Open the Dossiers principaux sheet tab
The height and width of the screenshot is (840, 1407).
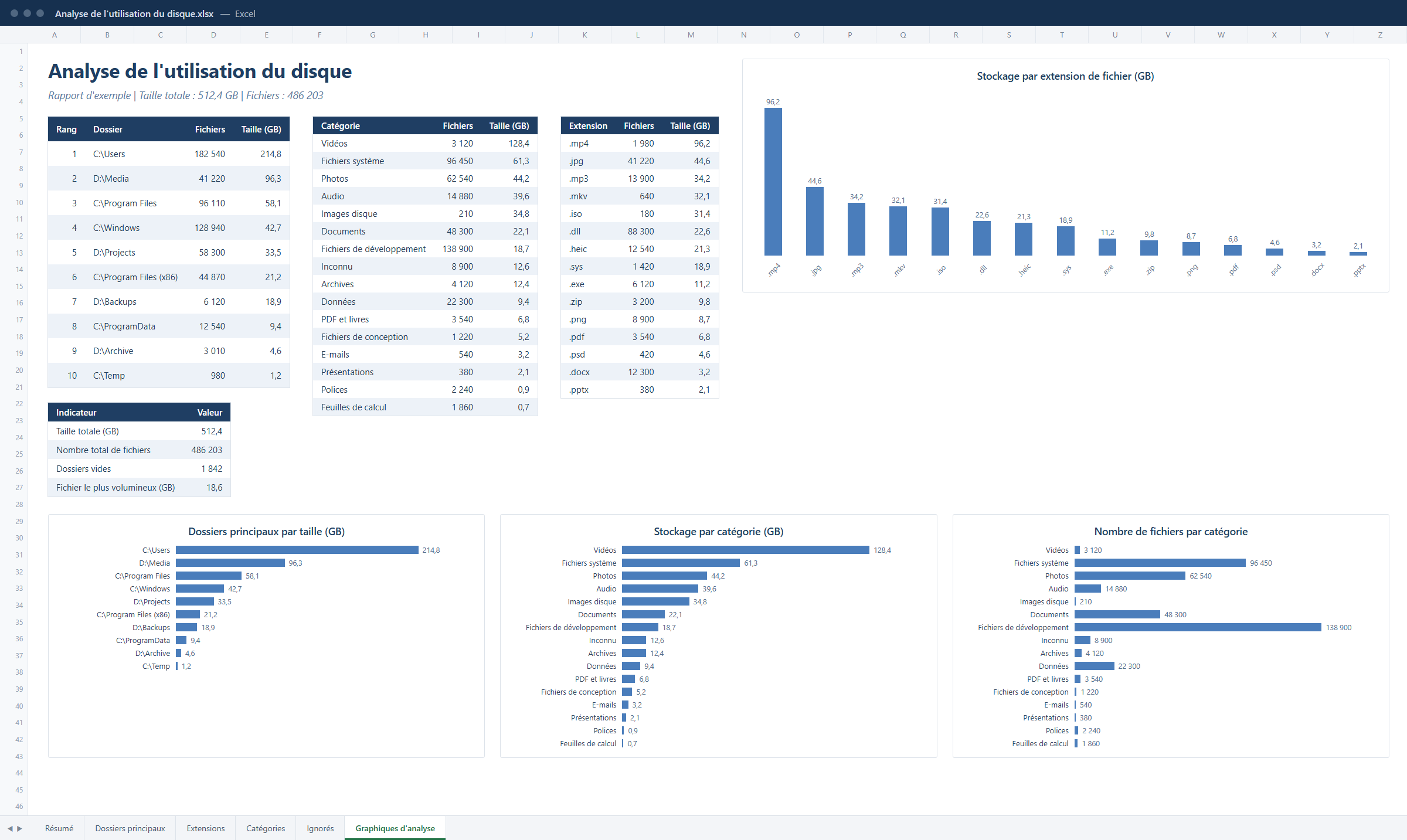(x=130, y=828)
